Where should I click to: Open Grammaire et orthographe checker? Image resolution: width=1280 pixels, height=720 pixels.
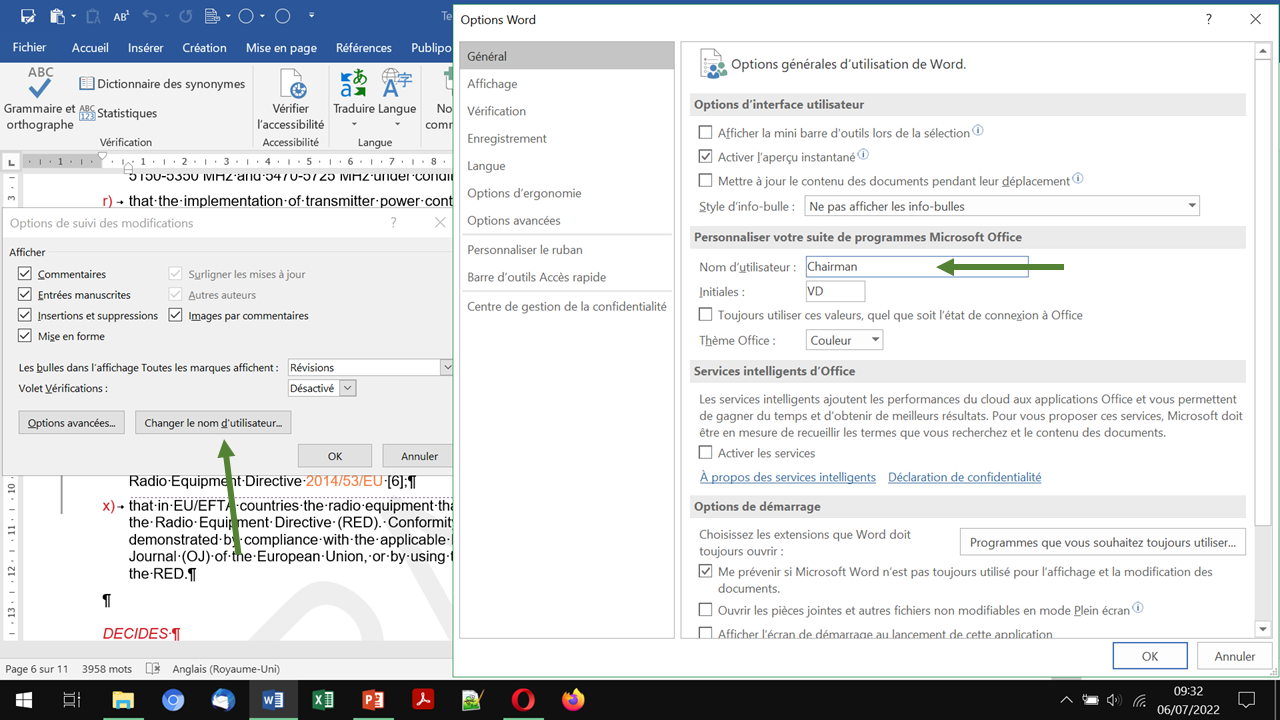[x=40, y=99]
